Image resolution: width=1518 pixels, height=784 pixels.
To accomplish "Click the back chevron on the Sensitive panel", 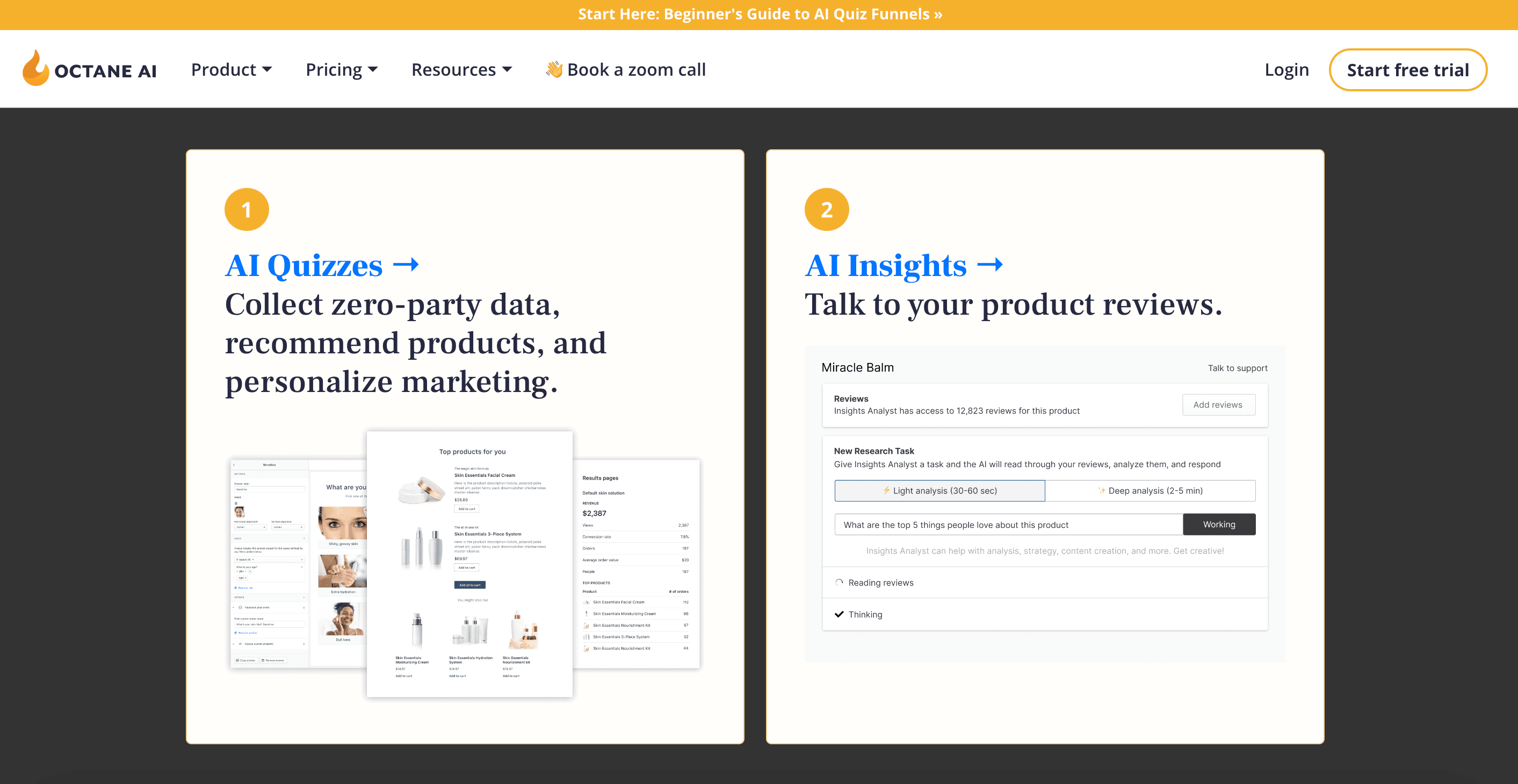I will point(233,464).
